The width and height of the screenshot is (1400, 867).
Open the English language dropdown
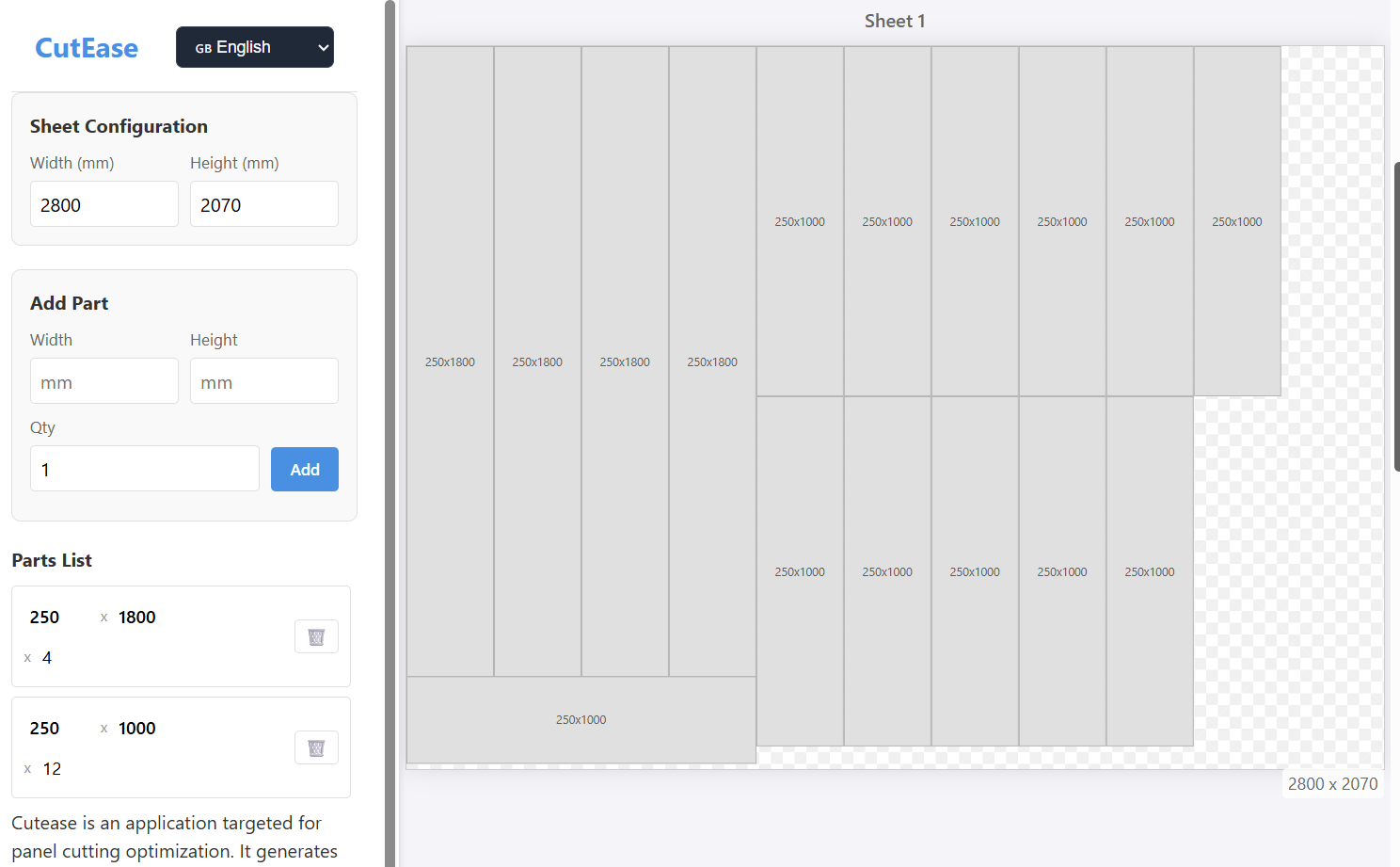(255, 47)
